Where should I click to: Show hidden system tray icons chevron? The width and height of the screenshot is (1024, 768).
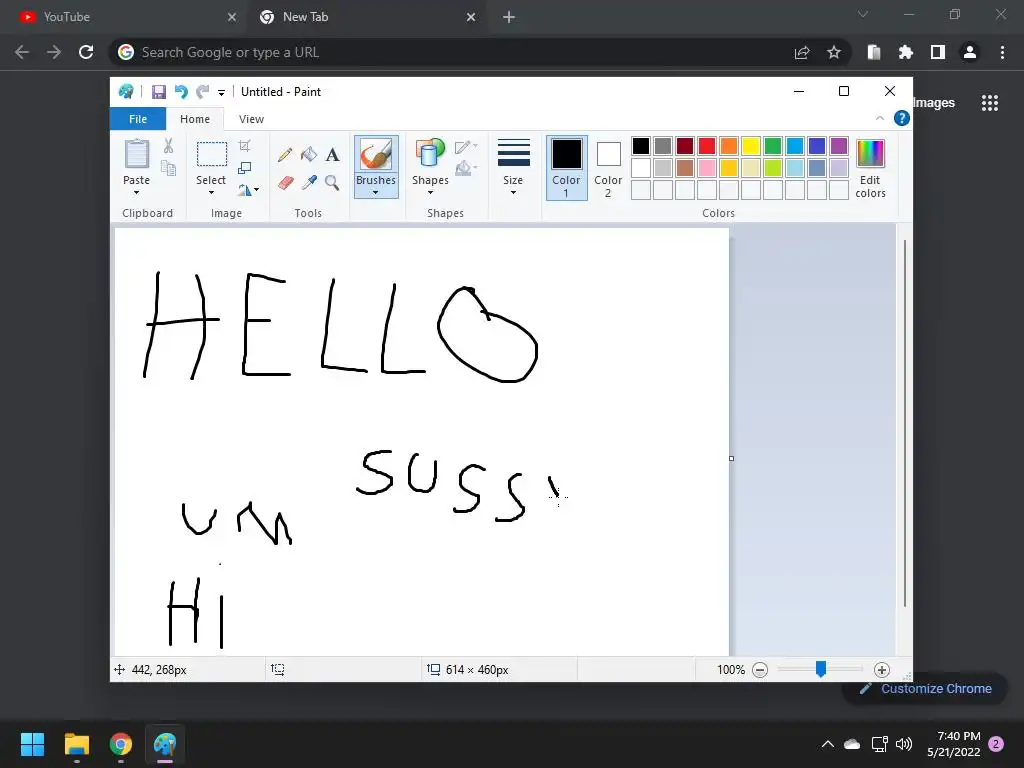click(827, 744)
